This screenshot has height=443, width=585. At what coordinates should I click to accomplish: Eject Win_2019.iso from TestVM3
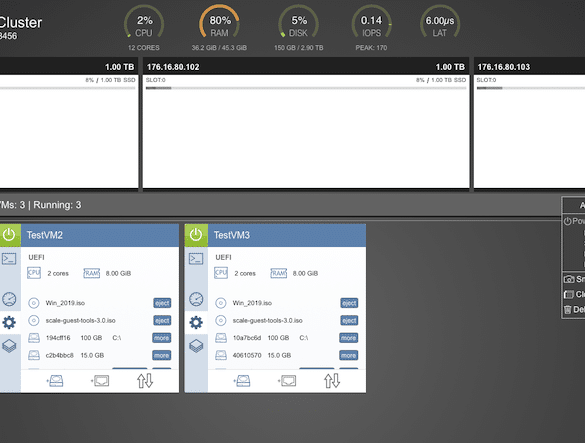[x=349, y=303]
